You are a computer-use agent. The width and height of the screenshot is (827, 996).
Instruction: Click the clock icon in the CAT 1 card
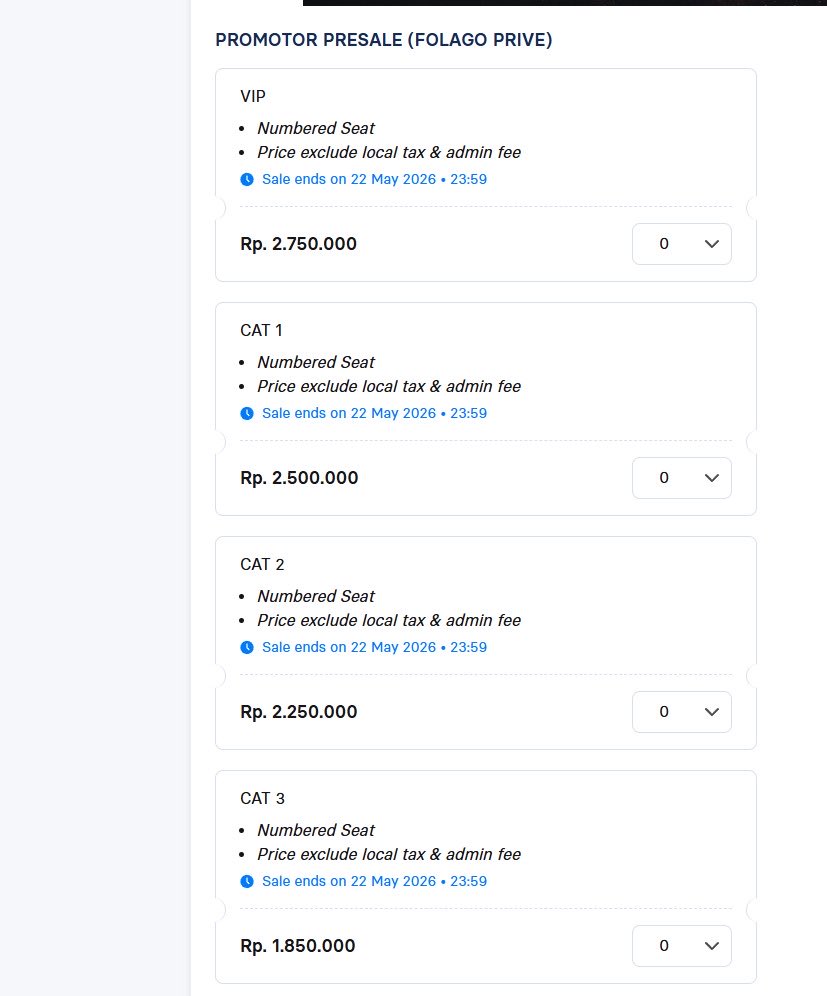click(247, 414)
